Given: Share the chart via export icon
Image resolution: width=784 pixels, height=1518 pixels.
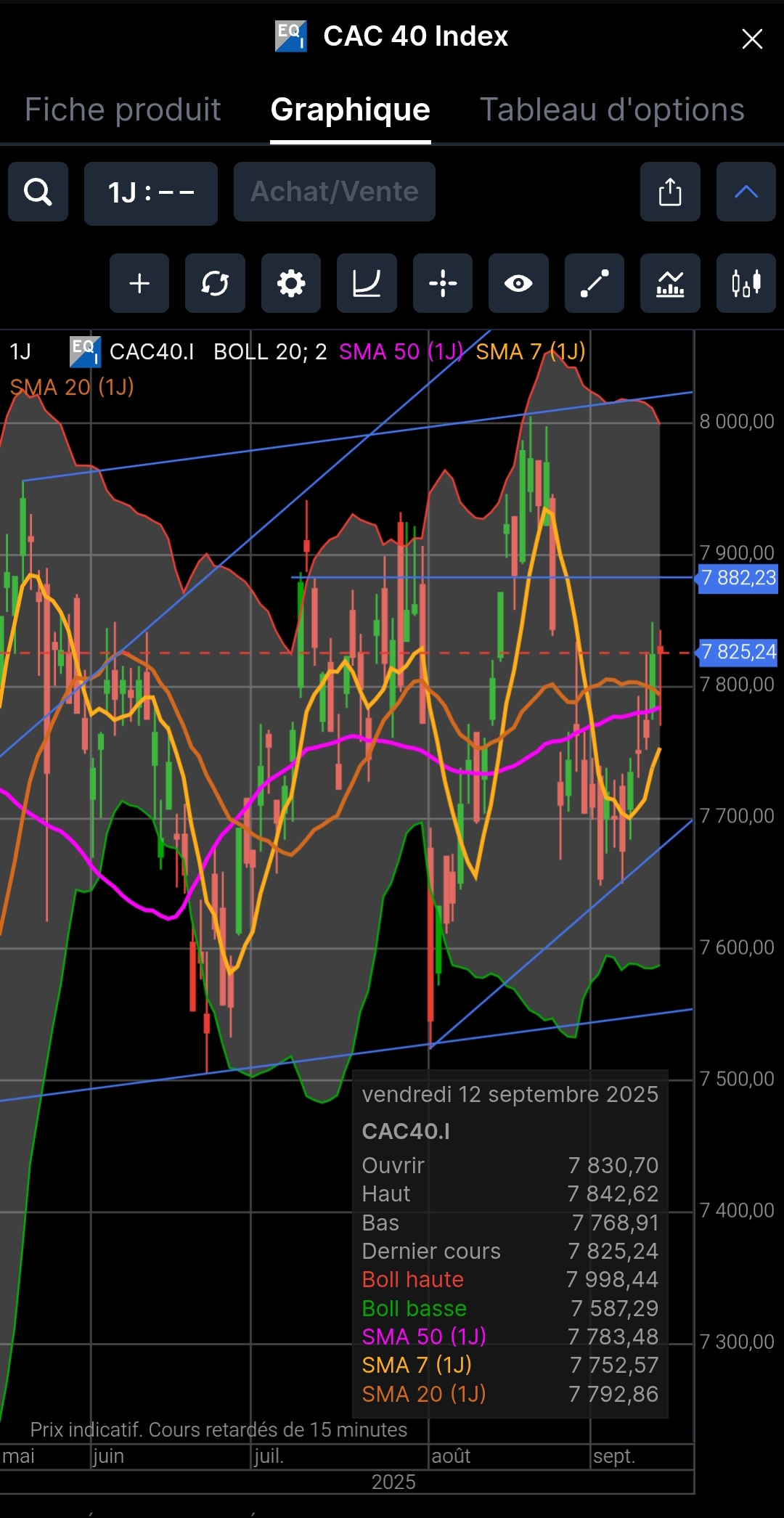Looking at the screenshot, I should click(670, 192).
